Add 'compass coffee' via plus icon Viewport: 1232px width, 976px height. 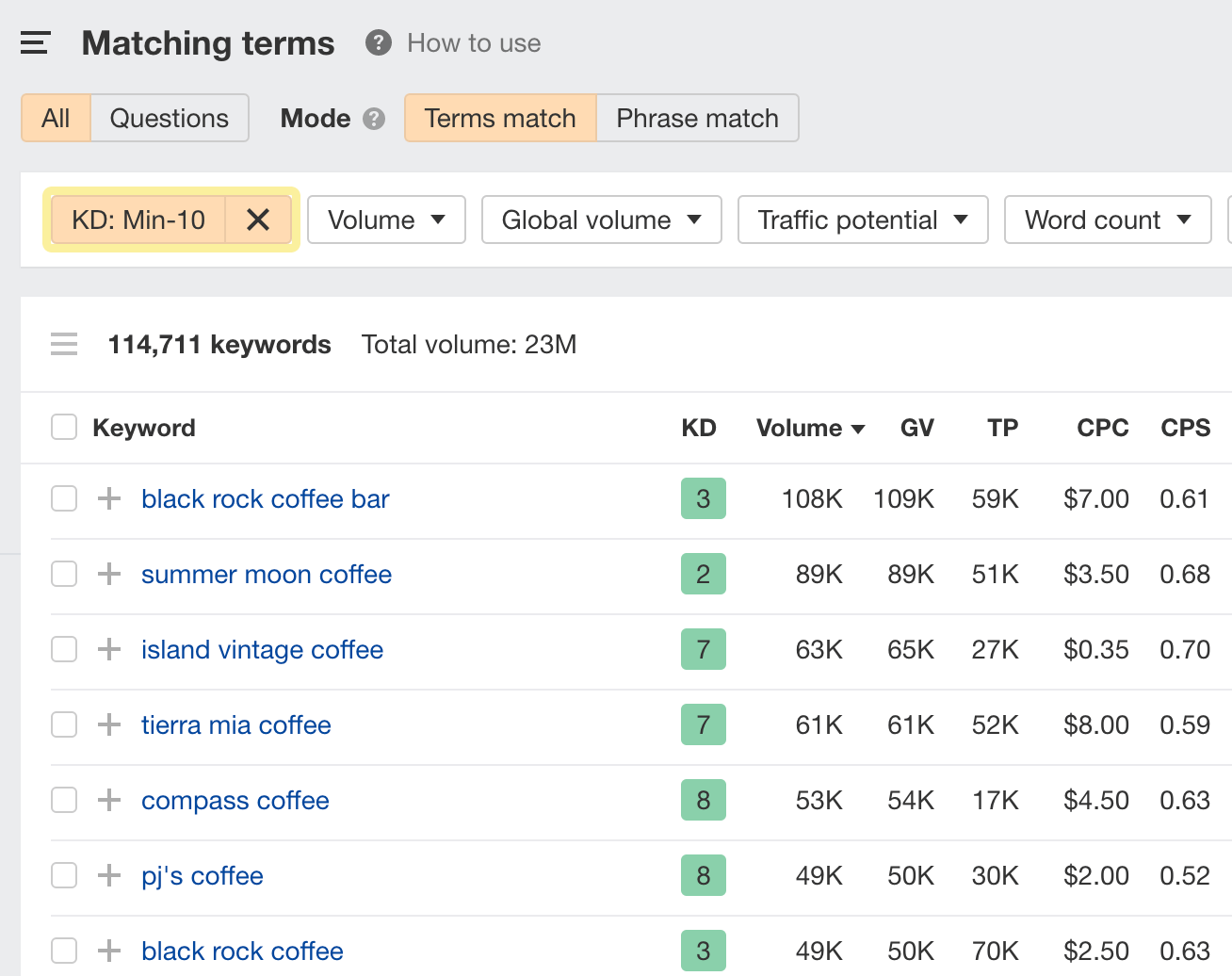pos(109,800)
